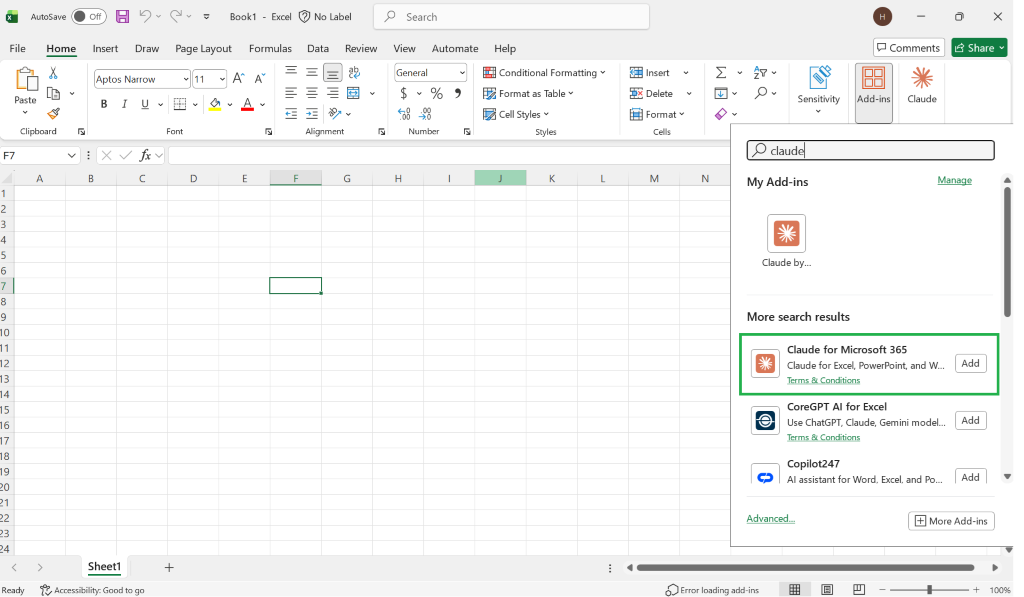Open General number format dropdown
Screen dimensions: 1024x597
[462, 73]
